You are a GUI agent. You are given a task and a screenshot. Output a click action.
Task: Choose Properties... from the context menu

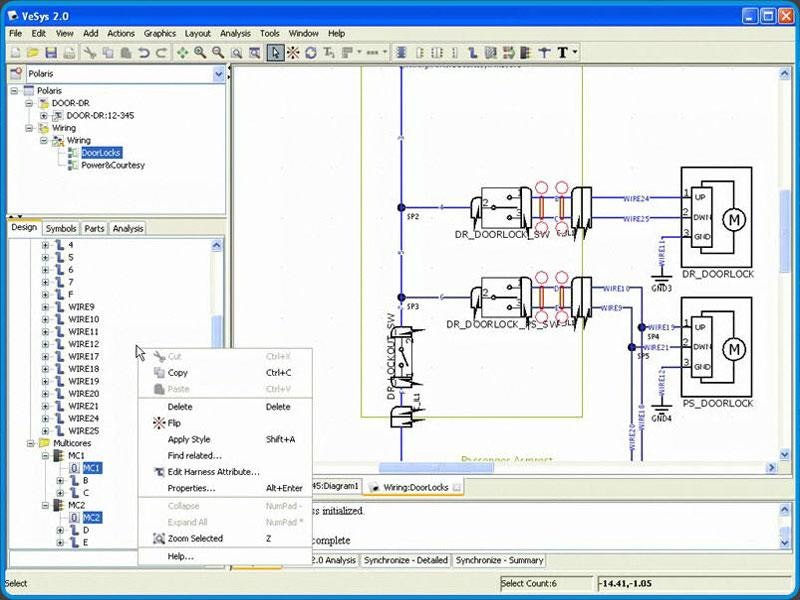click(x=191, y=488)
